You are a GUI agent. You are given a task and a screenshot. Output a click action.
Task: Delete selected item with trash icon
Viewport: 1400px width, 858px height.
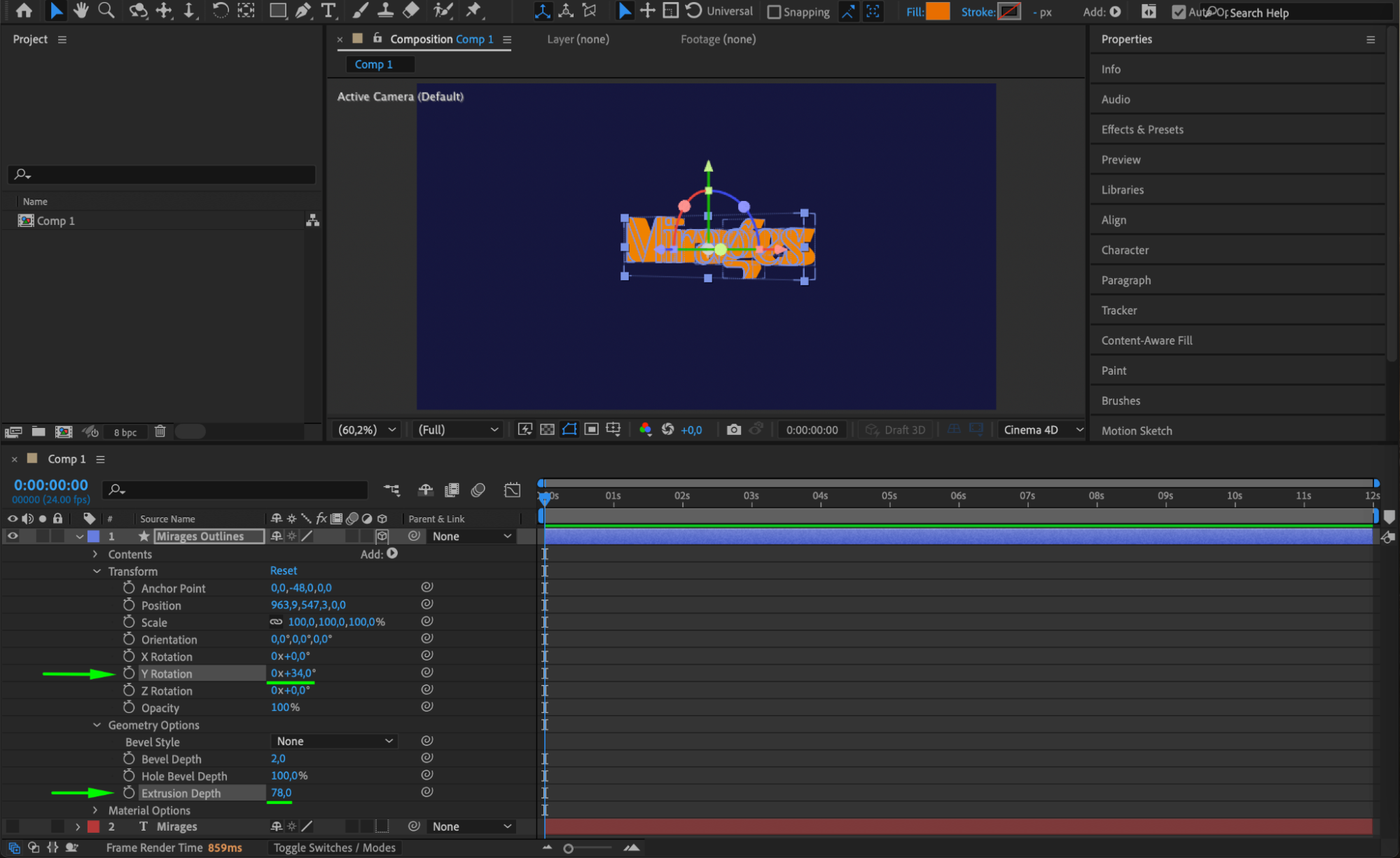pos(160,431)
